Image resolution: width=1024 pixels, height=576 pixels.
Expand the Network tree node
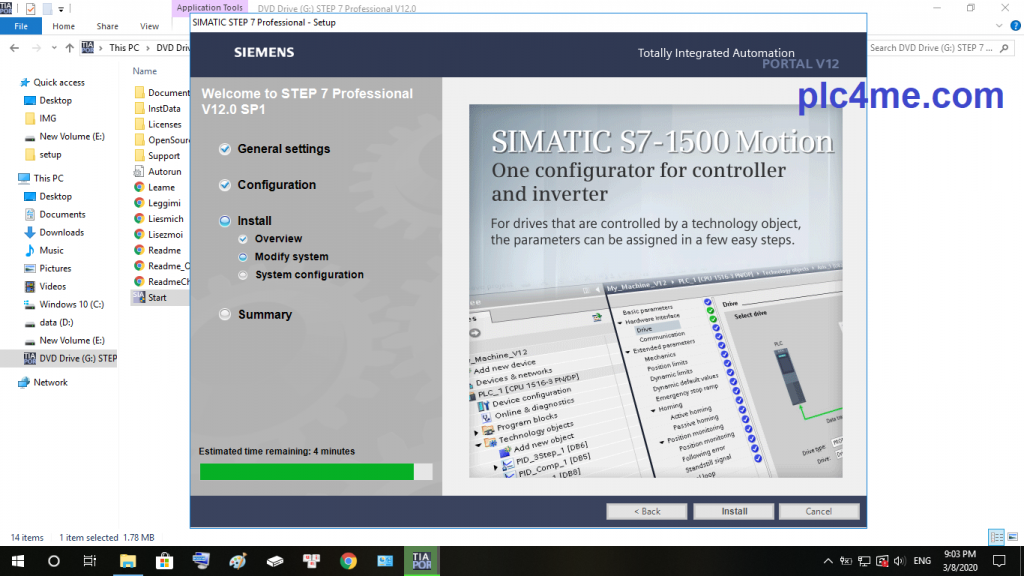11,382
